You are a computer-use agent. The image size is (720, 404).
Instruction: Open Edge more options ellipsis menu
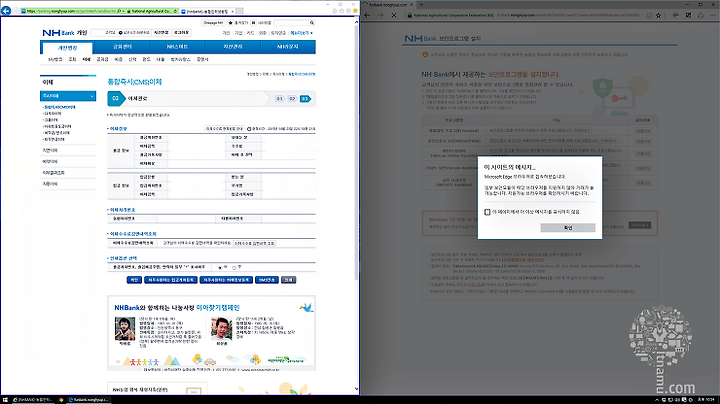(712, 15)
